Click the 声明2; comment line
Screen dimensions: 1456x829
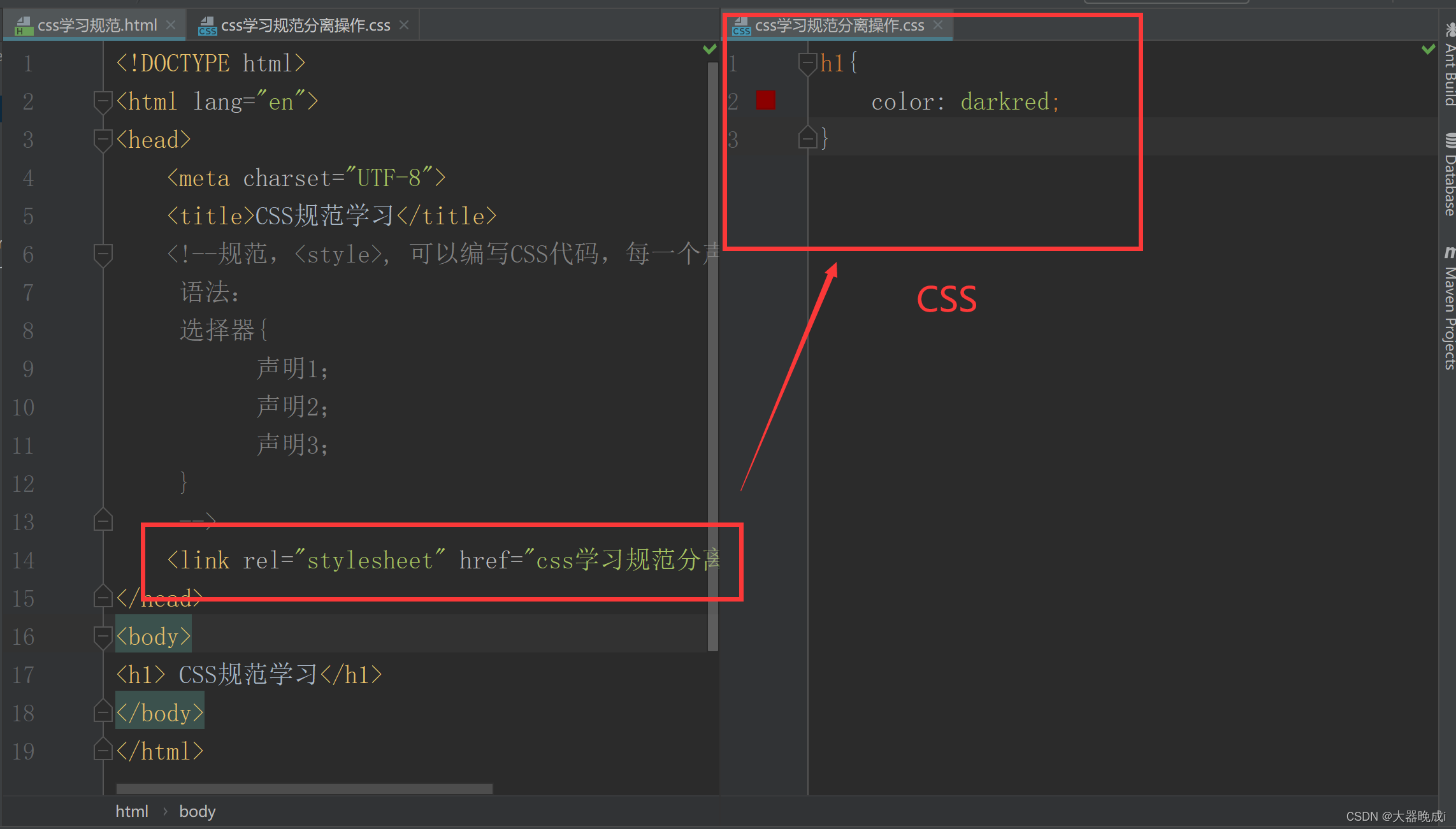pos(292,408)
